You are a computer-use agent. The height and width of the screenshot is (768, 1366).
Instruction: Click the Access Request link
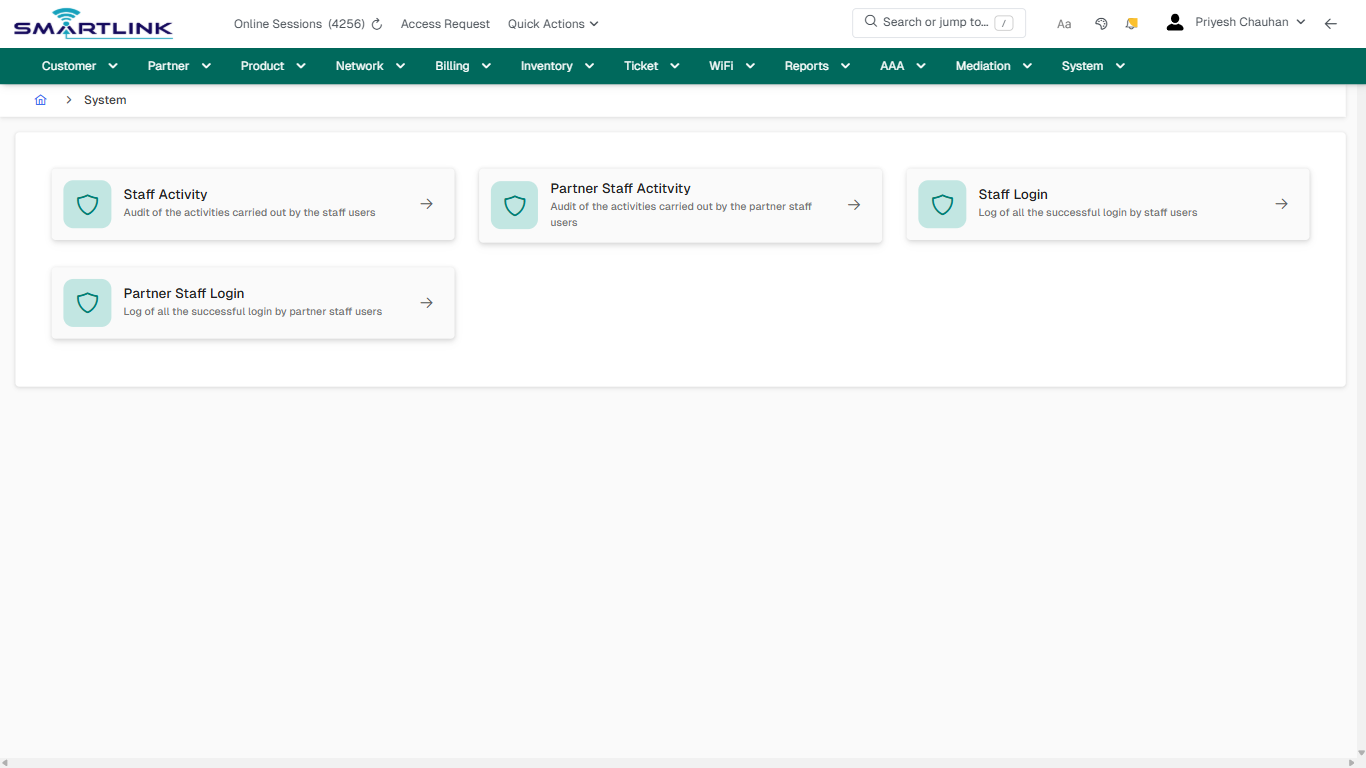click(444, 23)
